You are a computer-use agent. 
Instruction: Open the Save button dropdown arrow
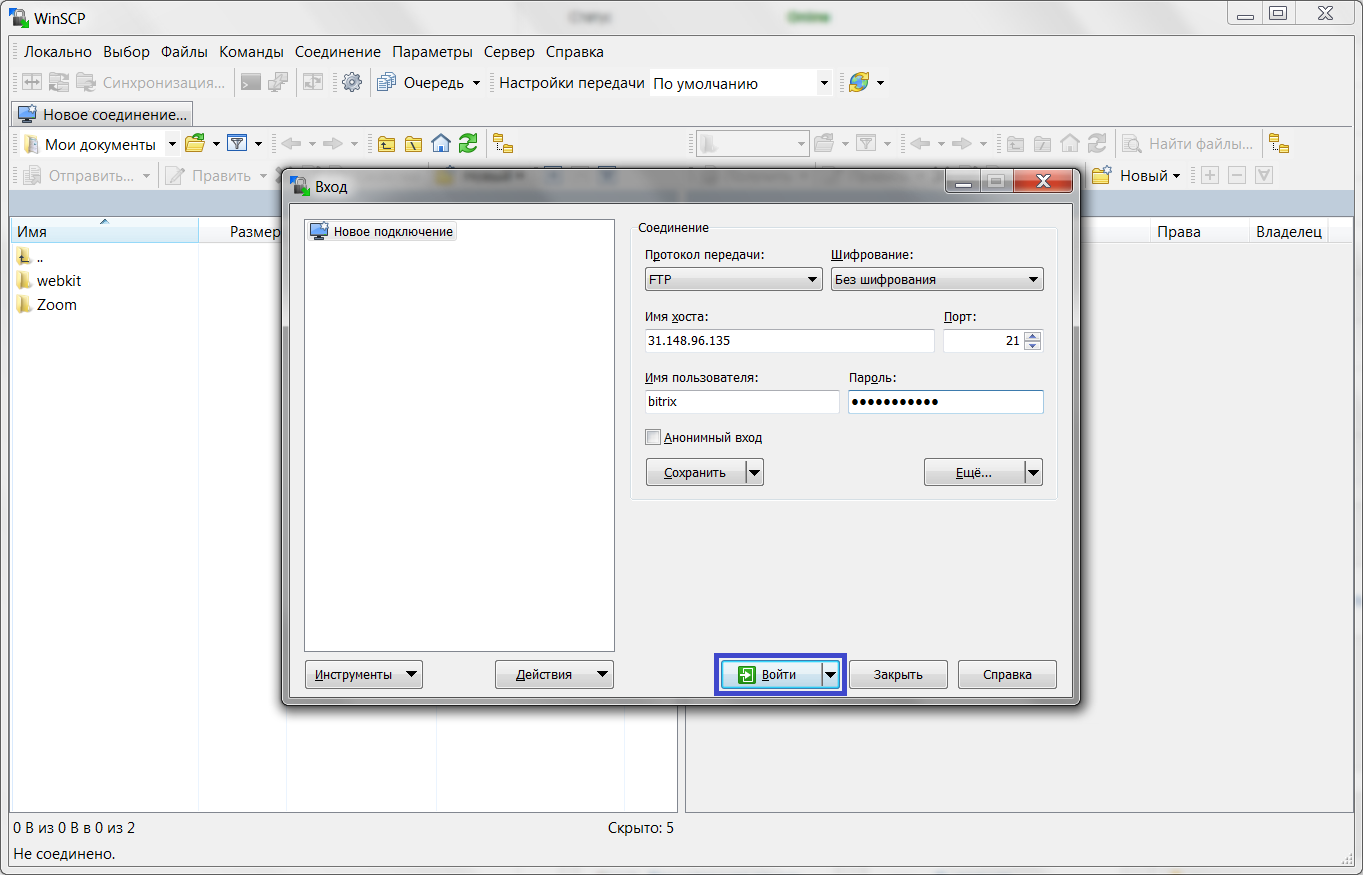[x=755, y=473]
